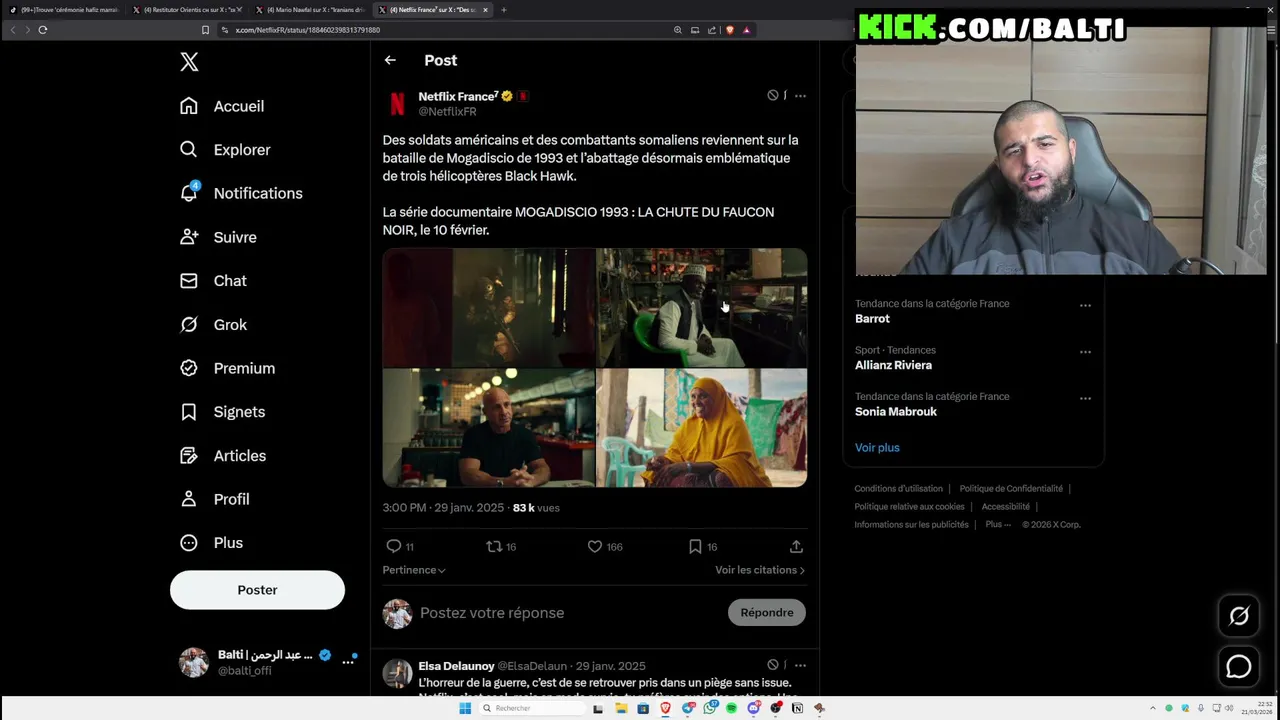Click the Répondre button
This screenshot has width=1280, height=720.
tap(767, 613)
